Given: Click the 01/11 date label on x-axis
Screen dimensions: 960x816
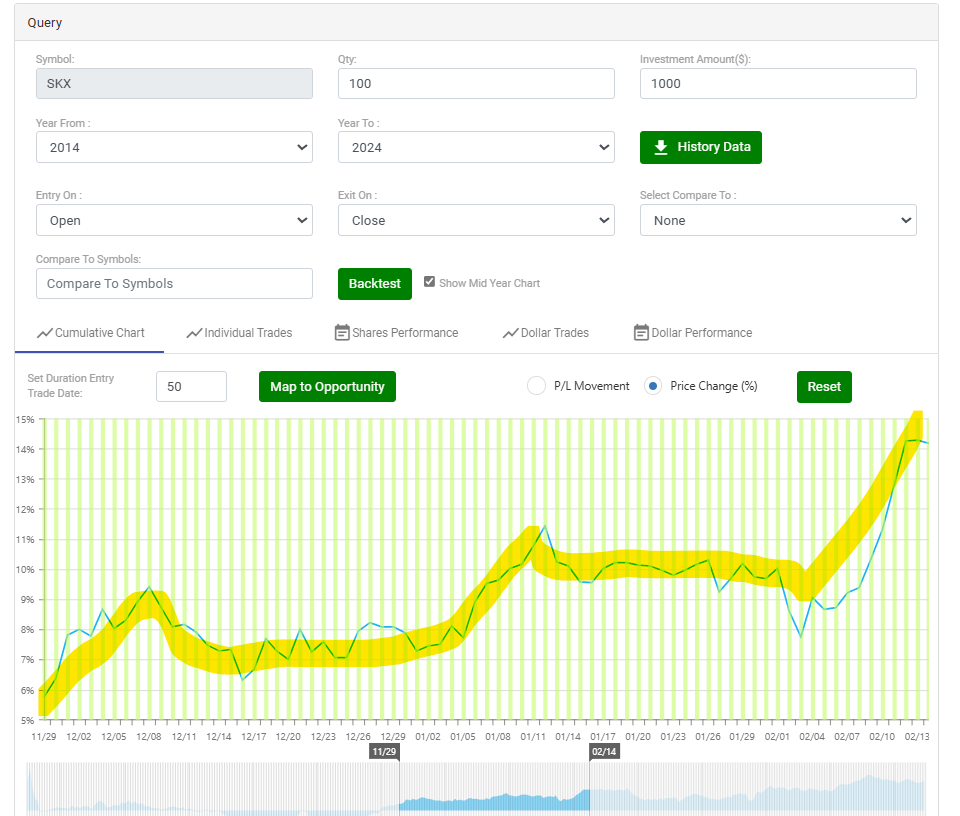Looking at the screenshot, I should click(533, 736).
